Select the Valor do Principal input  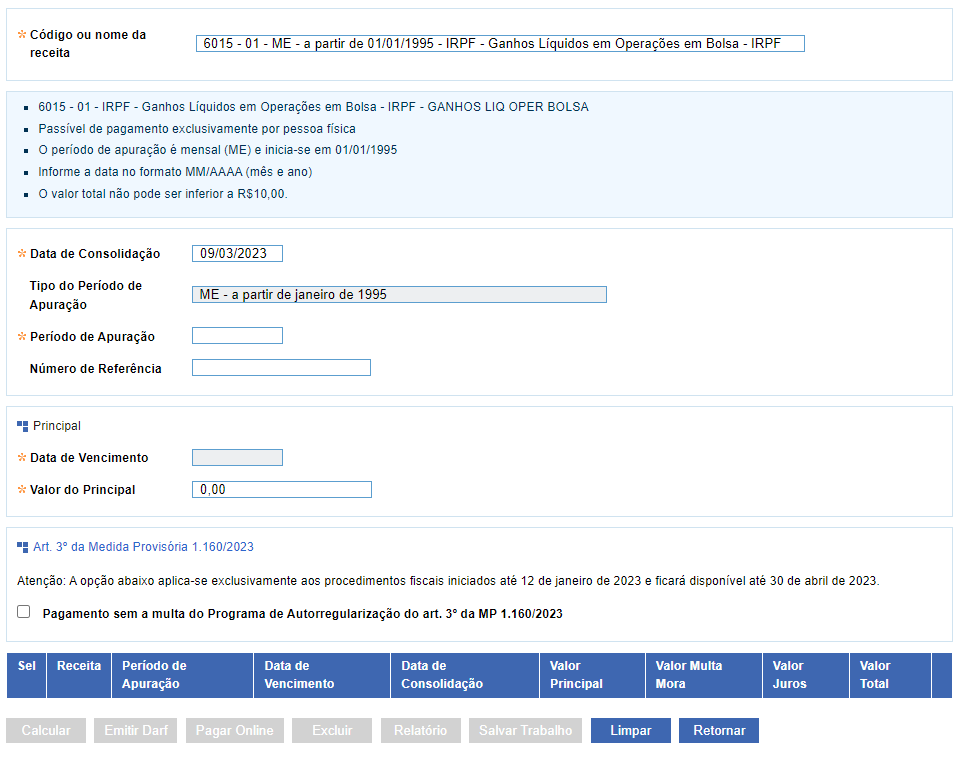281,490
